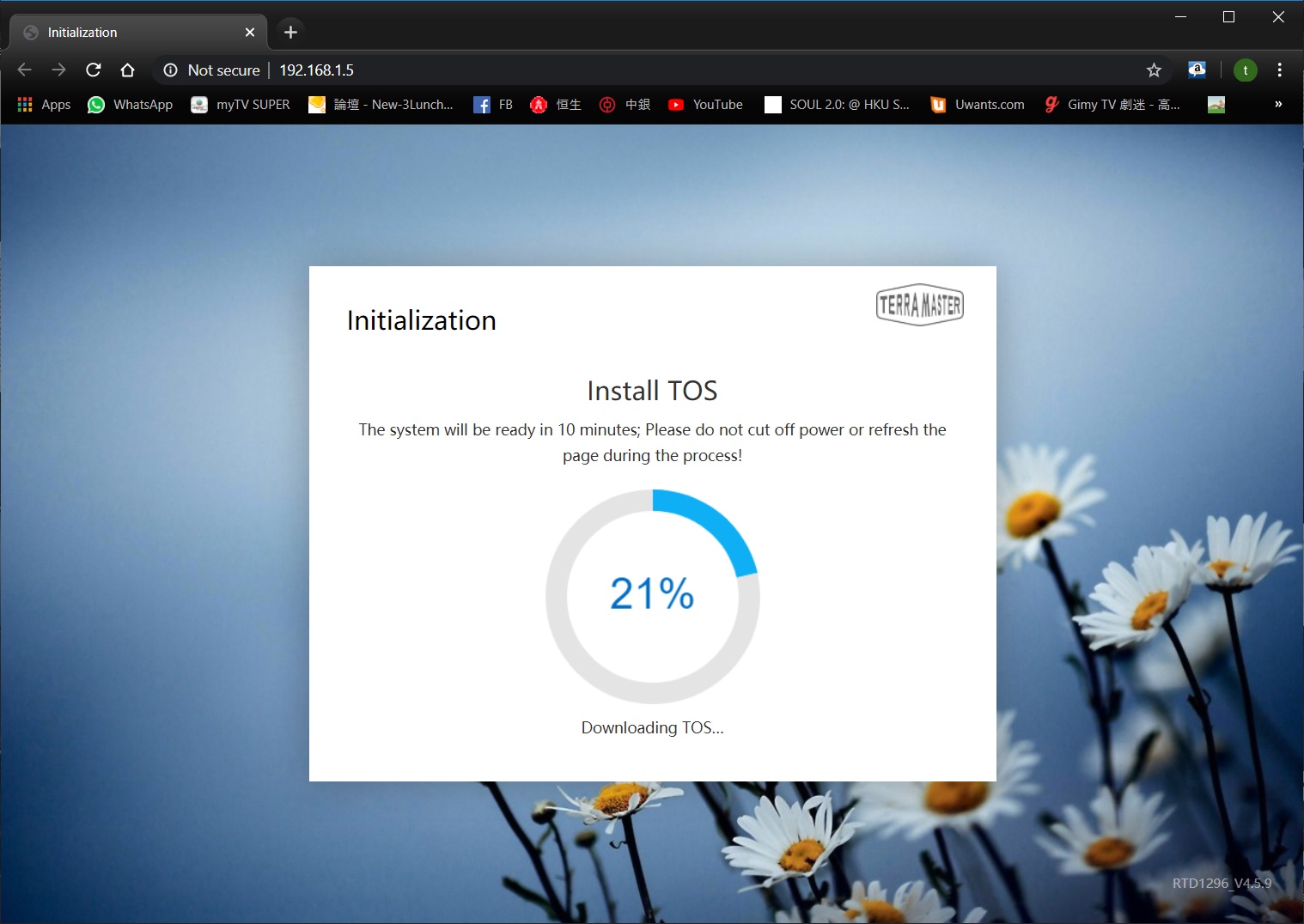Bookmark this page with the star icon

pos(1154,70)
